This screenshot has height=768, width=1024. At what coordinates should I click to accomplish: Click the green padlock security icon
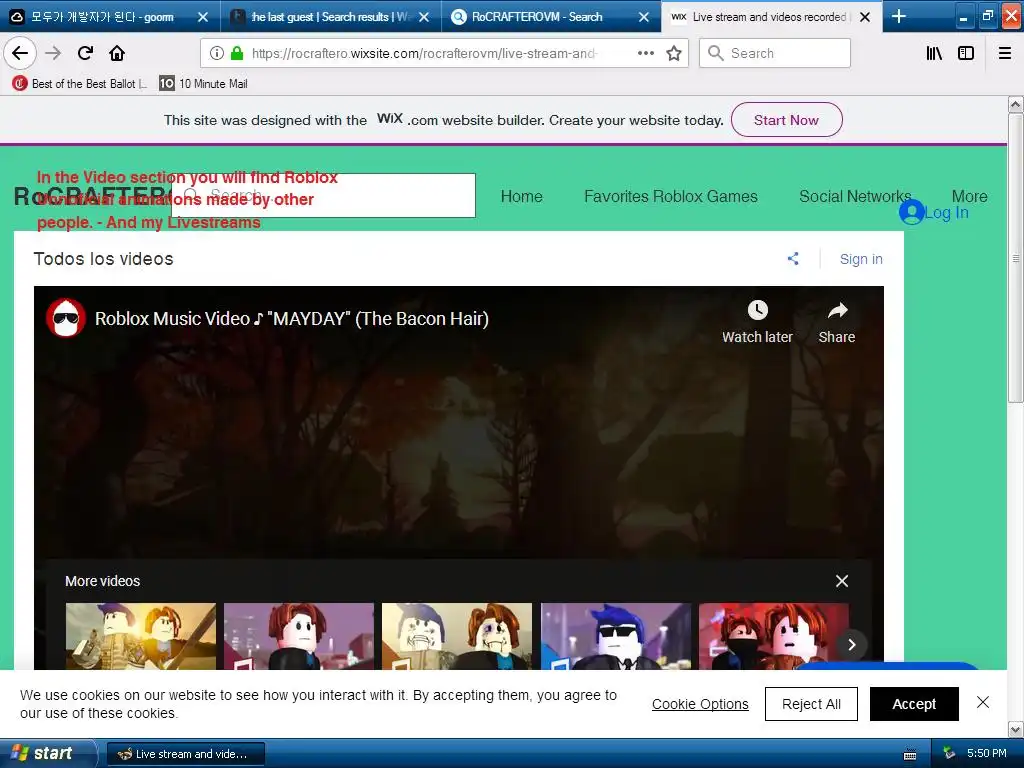[x=236, y=53]
